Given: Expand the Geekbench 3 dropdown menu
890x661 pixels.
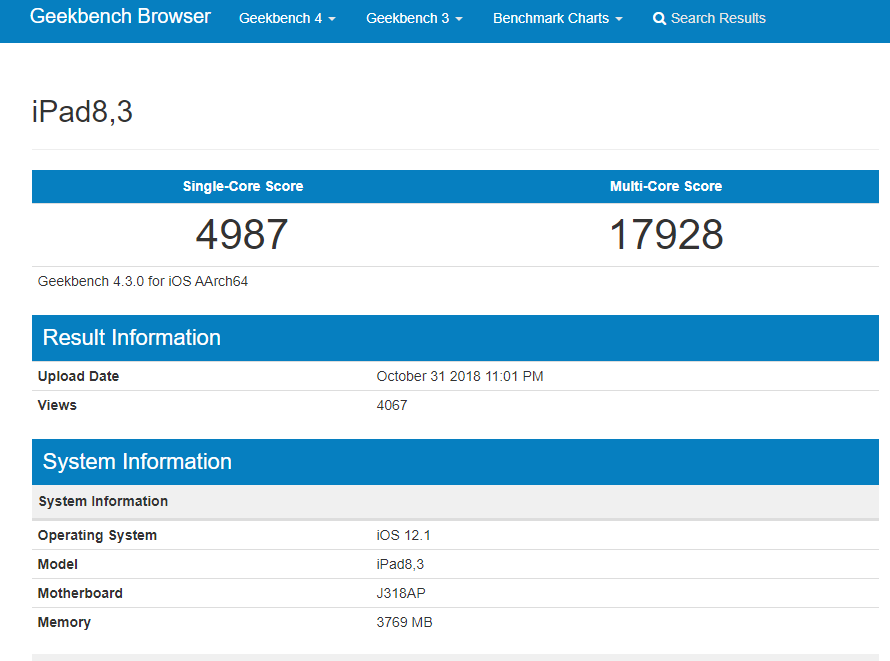Looking at the screenshot, I should (x=414, y=18).
